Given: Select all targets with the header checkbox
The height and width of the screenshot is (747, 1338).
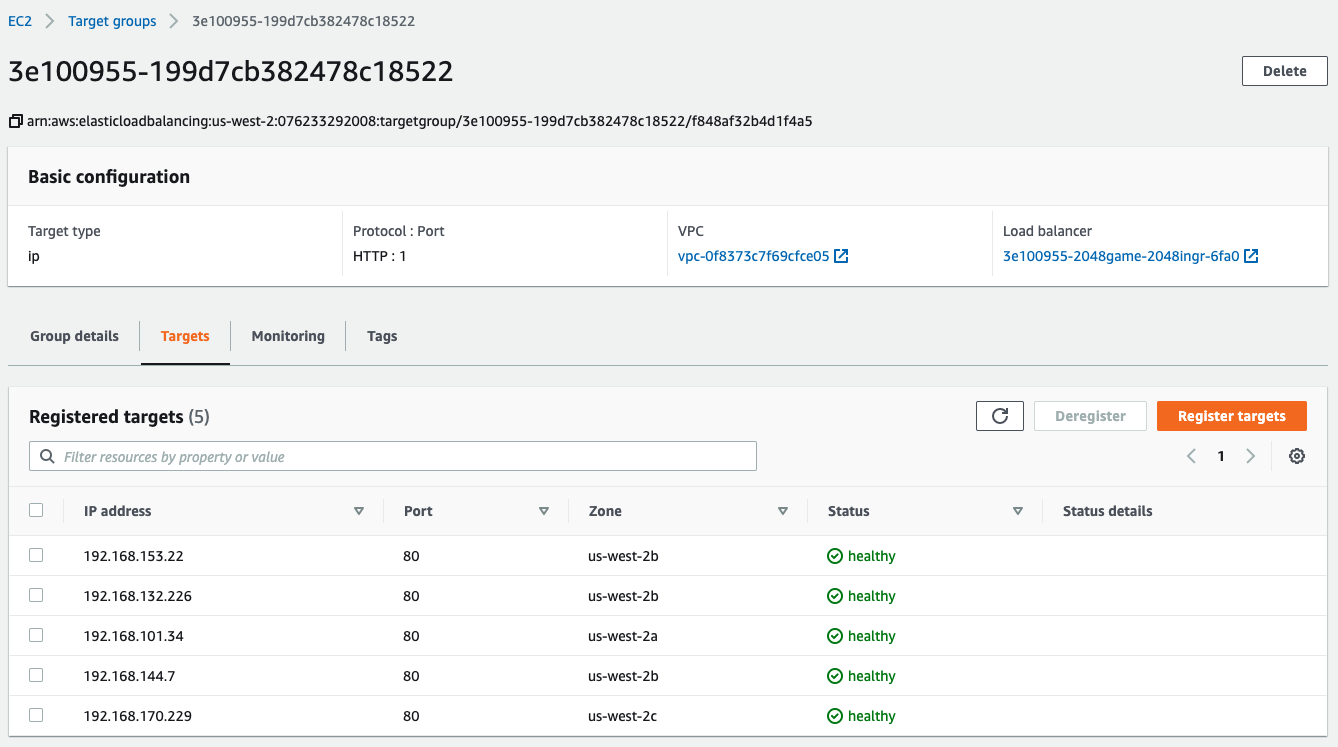Looking at the screenshot, I should pyautogui.click(x=36, y=509).
